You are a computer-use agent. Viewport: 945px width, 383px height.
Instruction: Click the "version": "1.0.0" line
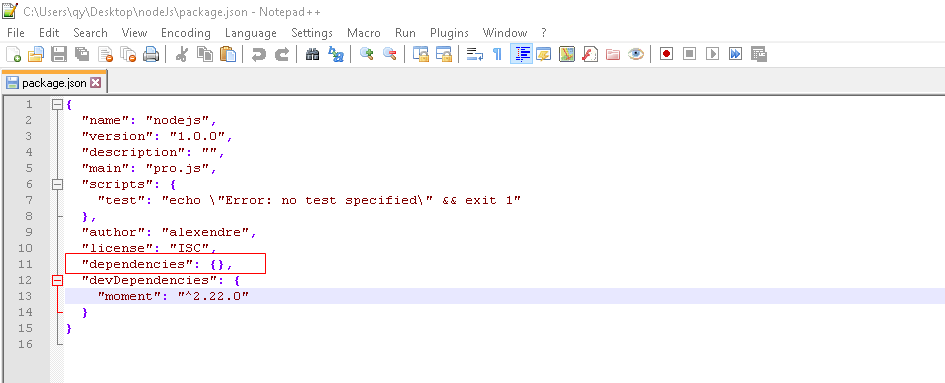(157, 136)
